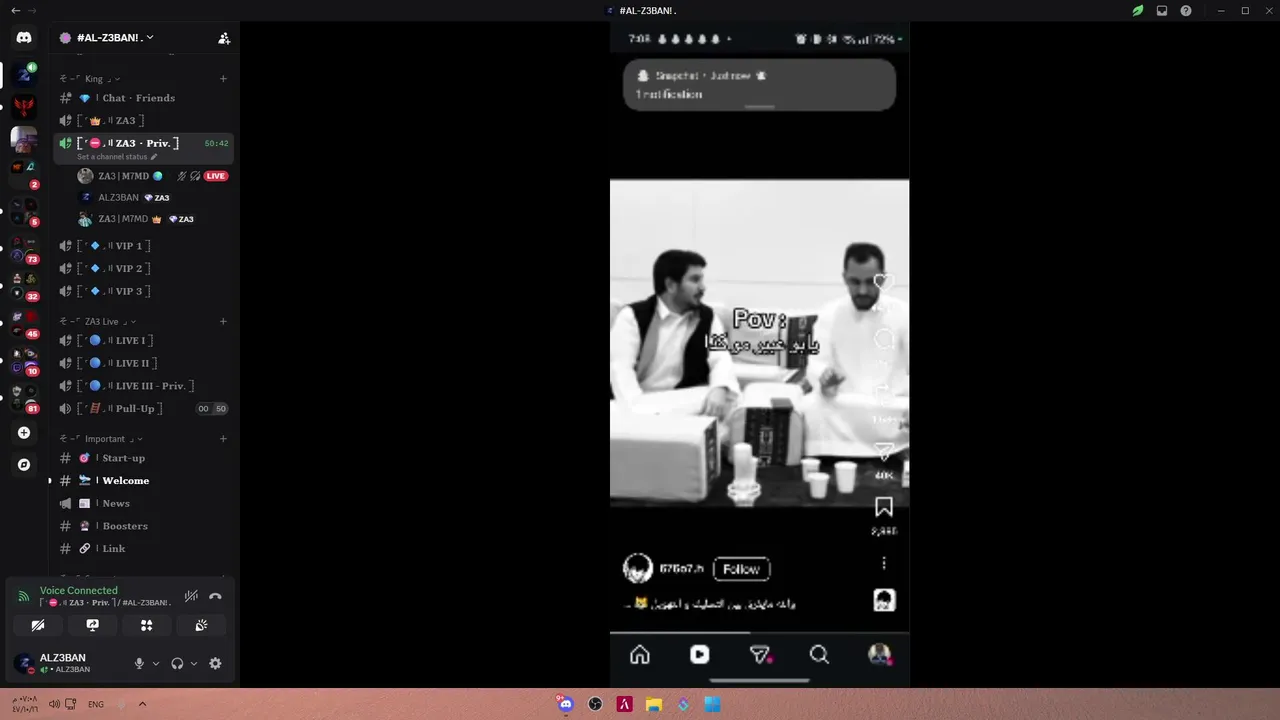Screen dimensions: 1280x720
Task: Collapse the King channel category
Action: 91,79
